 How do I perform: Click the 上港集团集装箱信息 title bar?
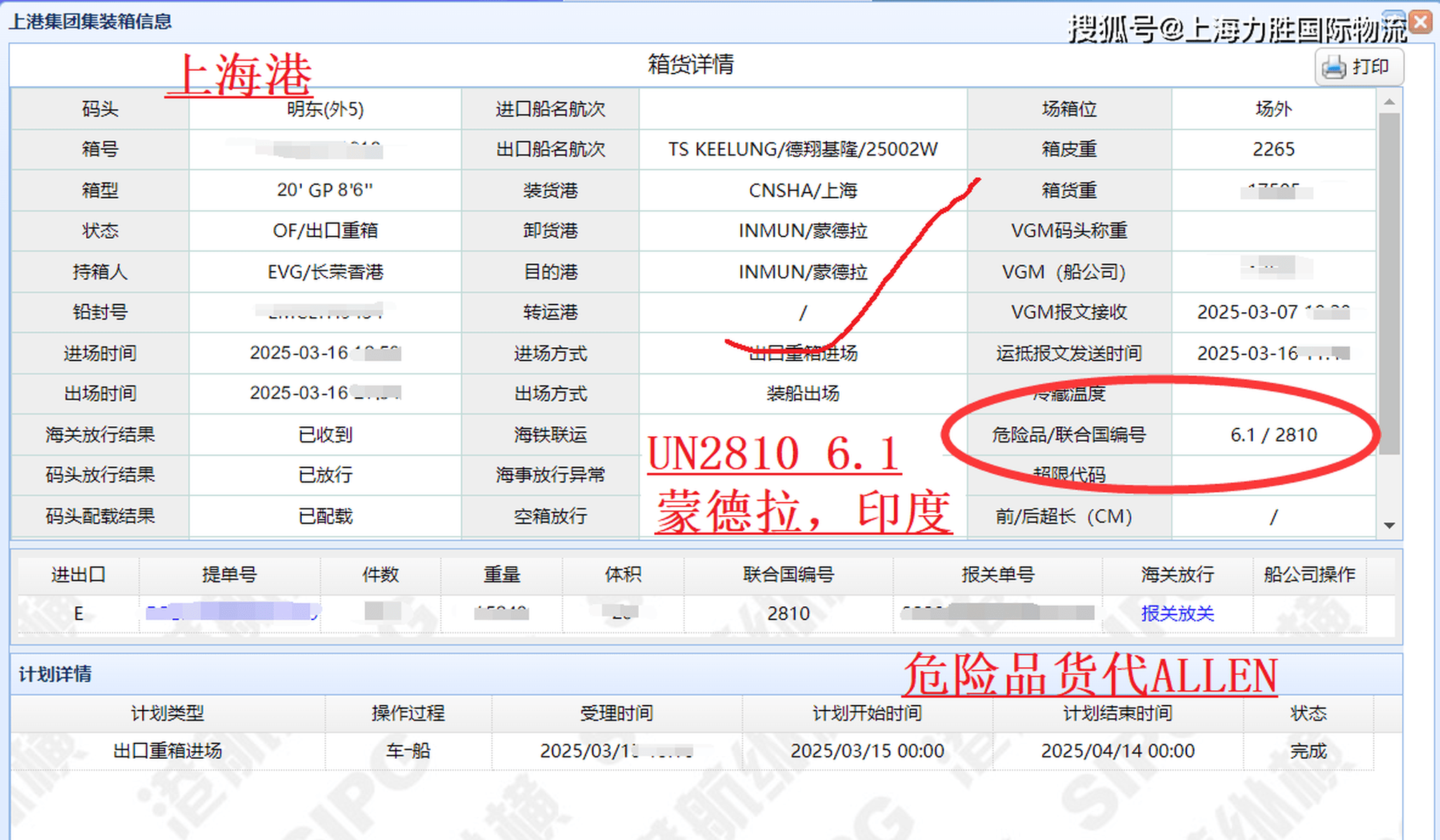(x=91, y=22)
